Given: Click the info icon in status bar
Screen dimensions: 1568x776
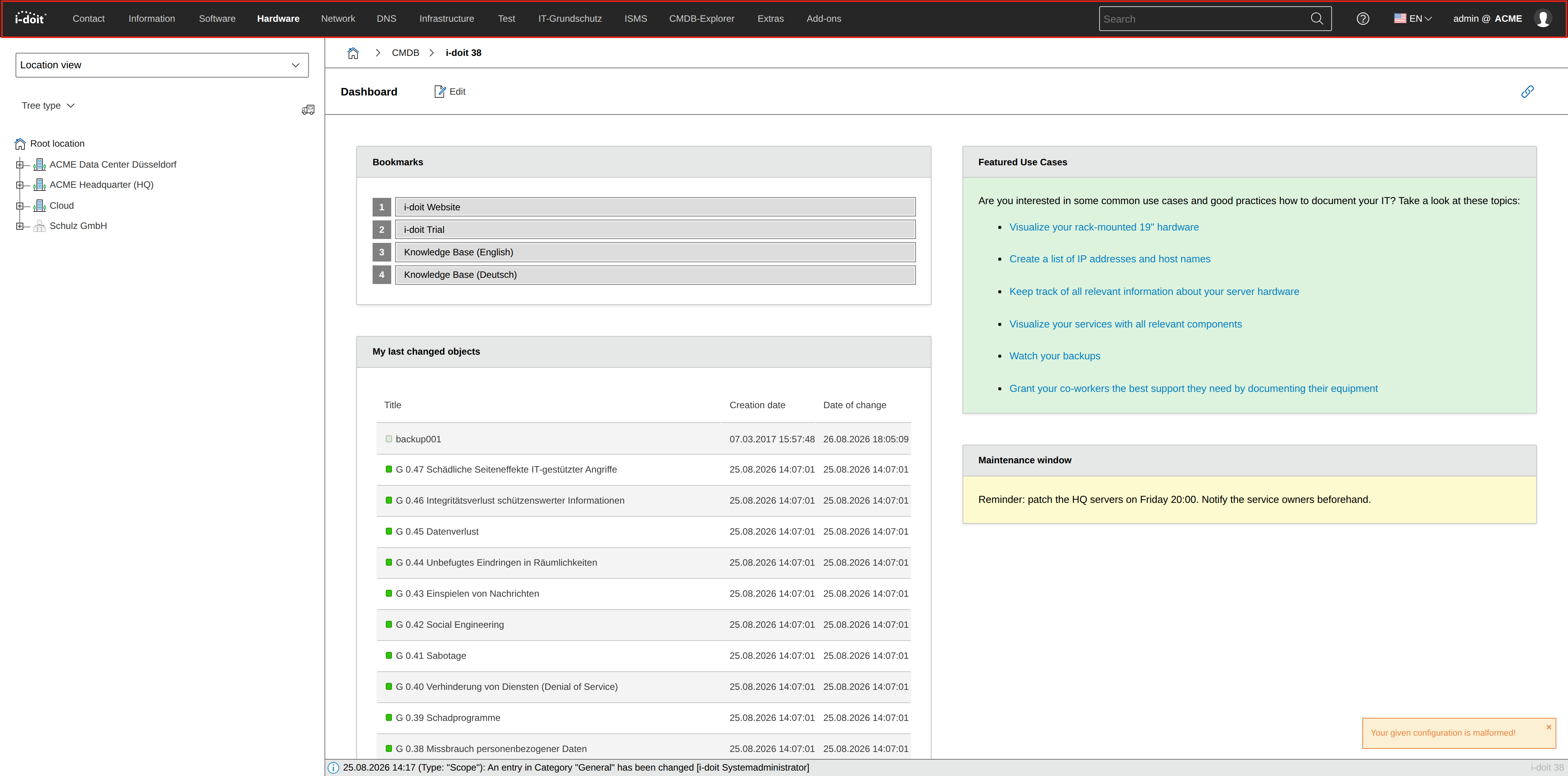Looking at the screenshot, I should point(333,767).
